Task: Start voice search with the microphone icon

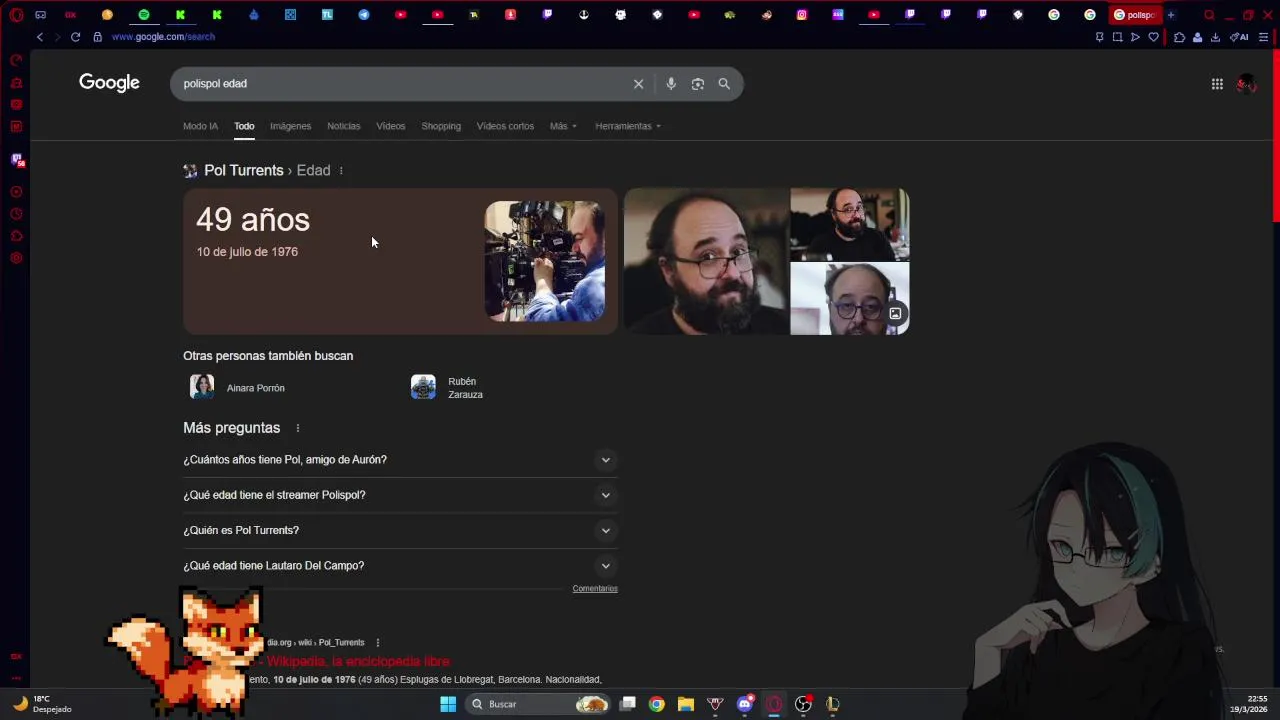Action: (x=671, y=84)
